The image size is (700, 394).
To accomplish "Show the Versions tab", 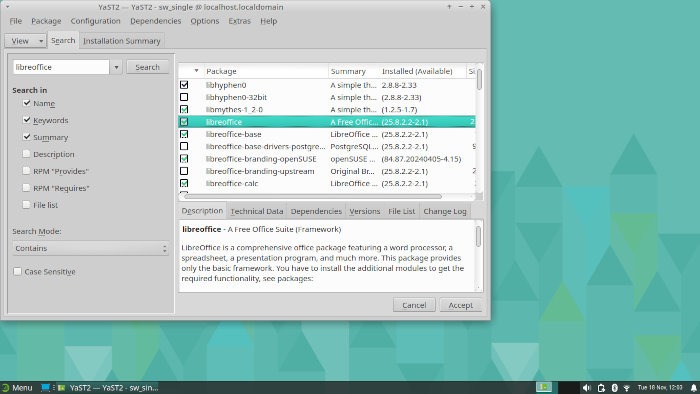I will pos(364,211).
